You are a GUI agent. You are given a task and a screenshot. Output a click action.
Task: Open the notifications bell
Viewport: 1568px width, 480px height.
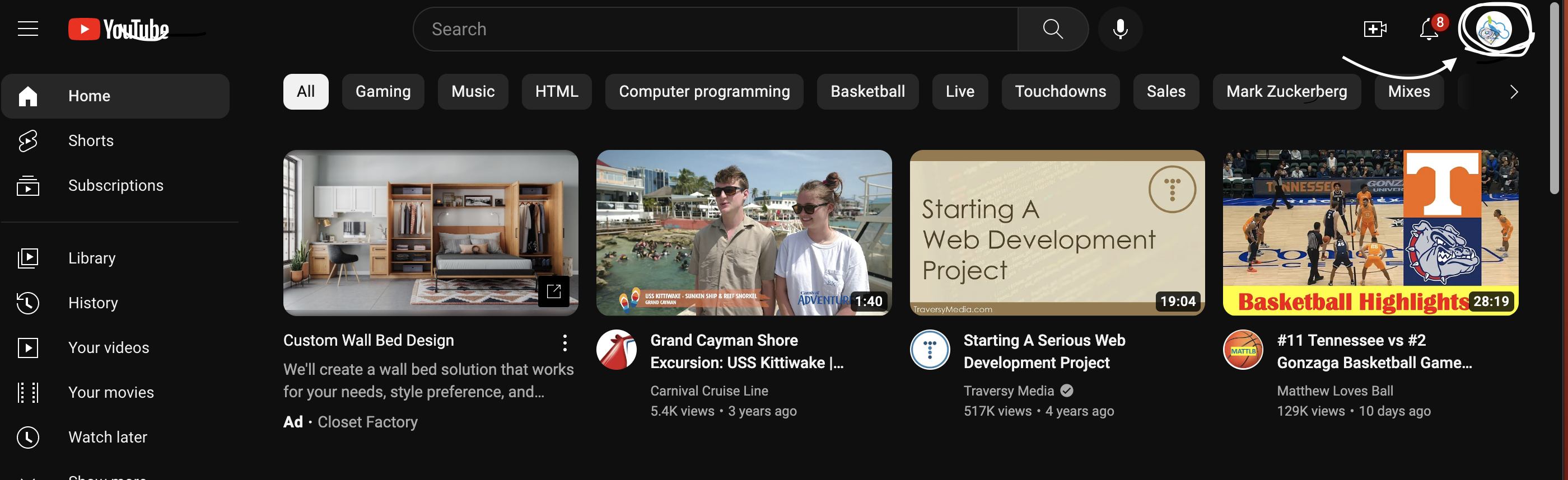click(1428, 29)
